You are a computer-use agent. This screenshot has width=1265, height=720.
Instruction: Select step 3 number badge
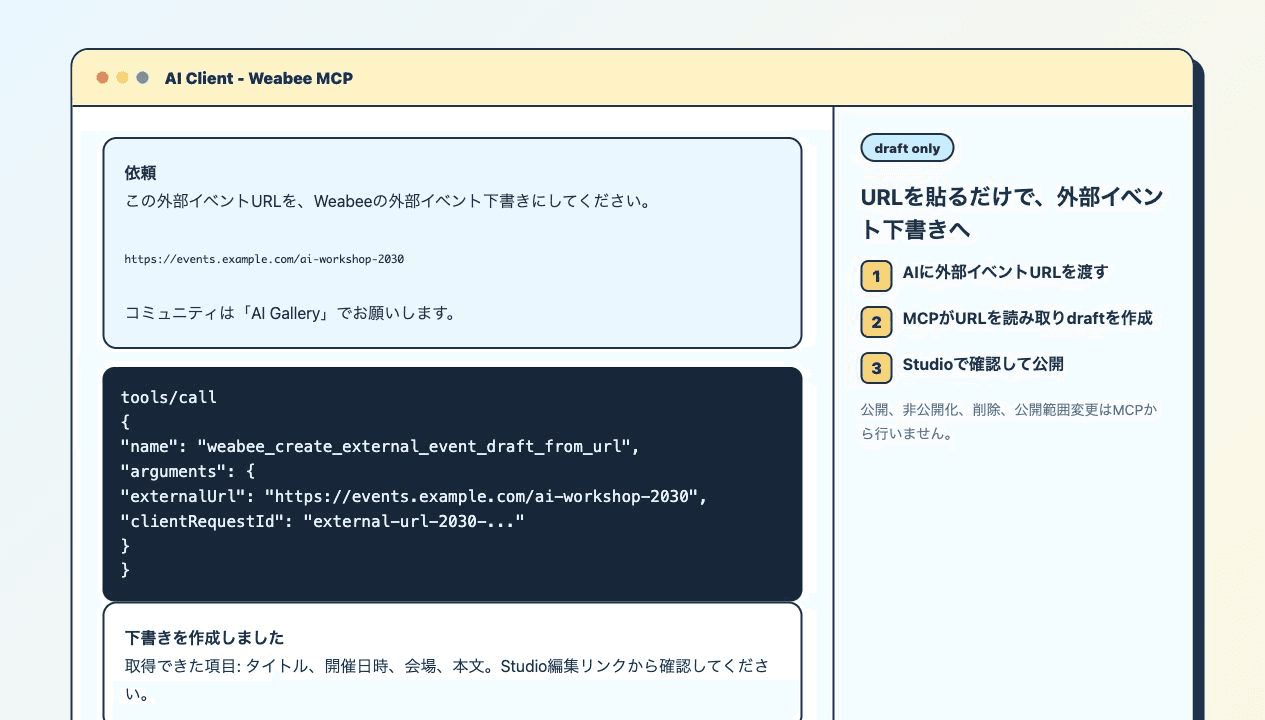click(x=876, y=368)
